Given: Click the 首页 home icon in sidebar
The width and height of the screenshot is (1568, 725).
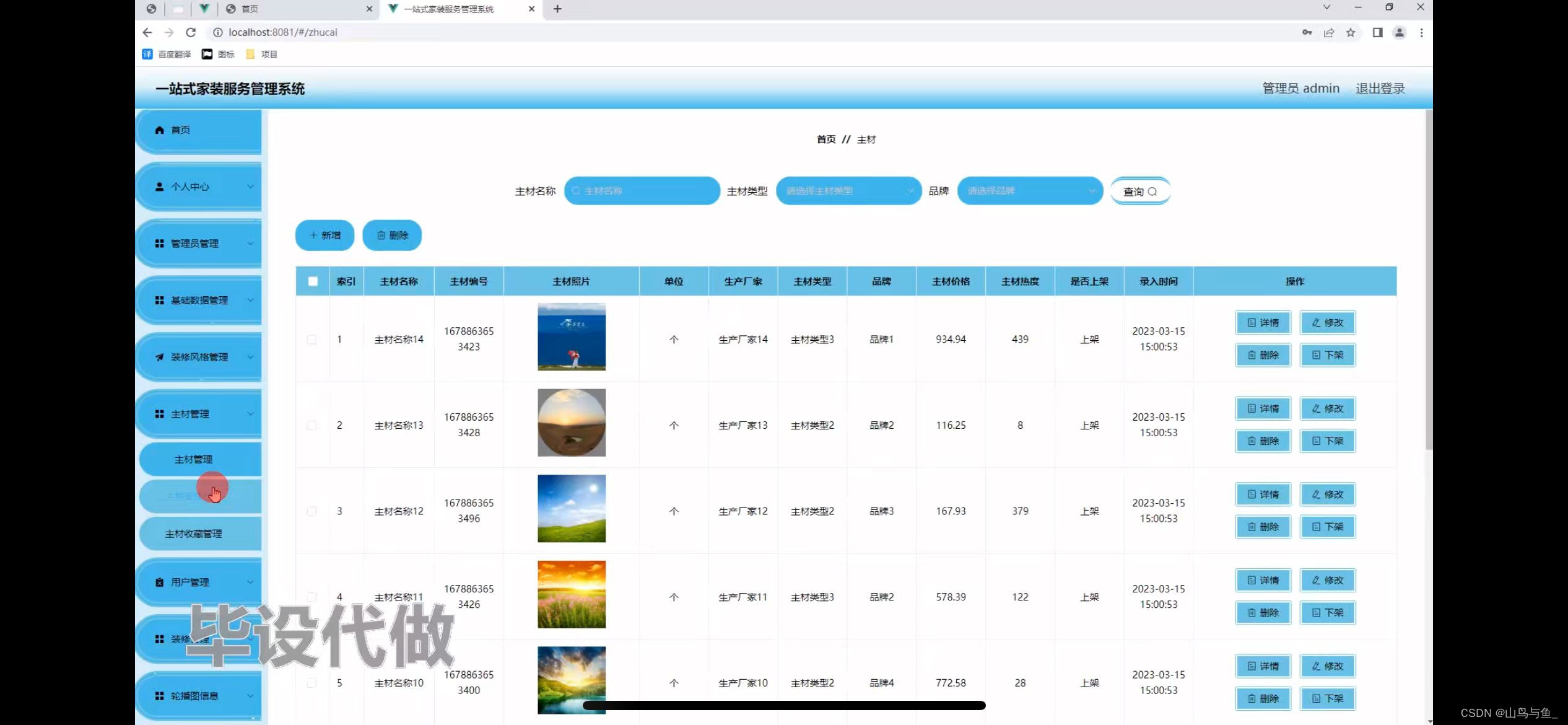Looking at the screenshot, I should coord(160,130).
